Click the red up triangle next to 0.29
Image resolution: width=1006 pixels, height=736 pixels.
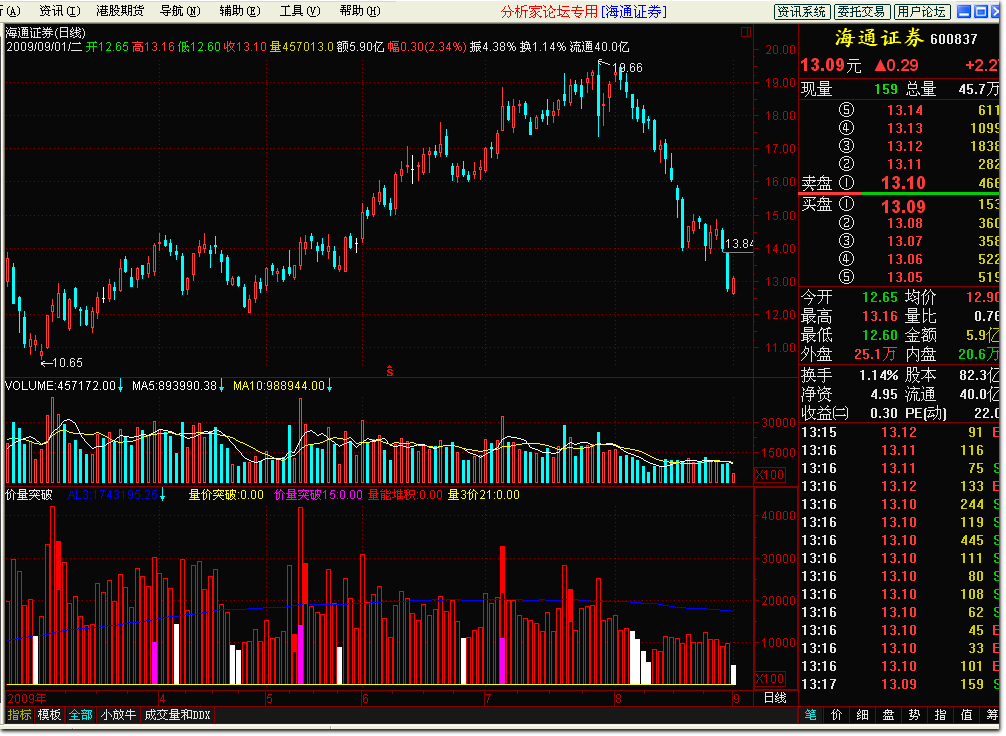[880, 65]
